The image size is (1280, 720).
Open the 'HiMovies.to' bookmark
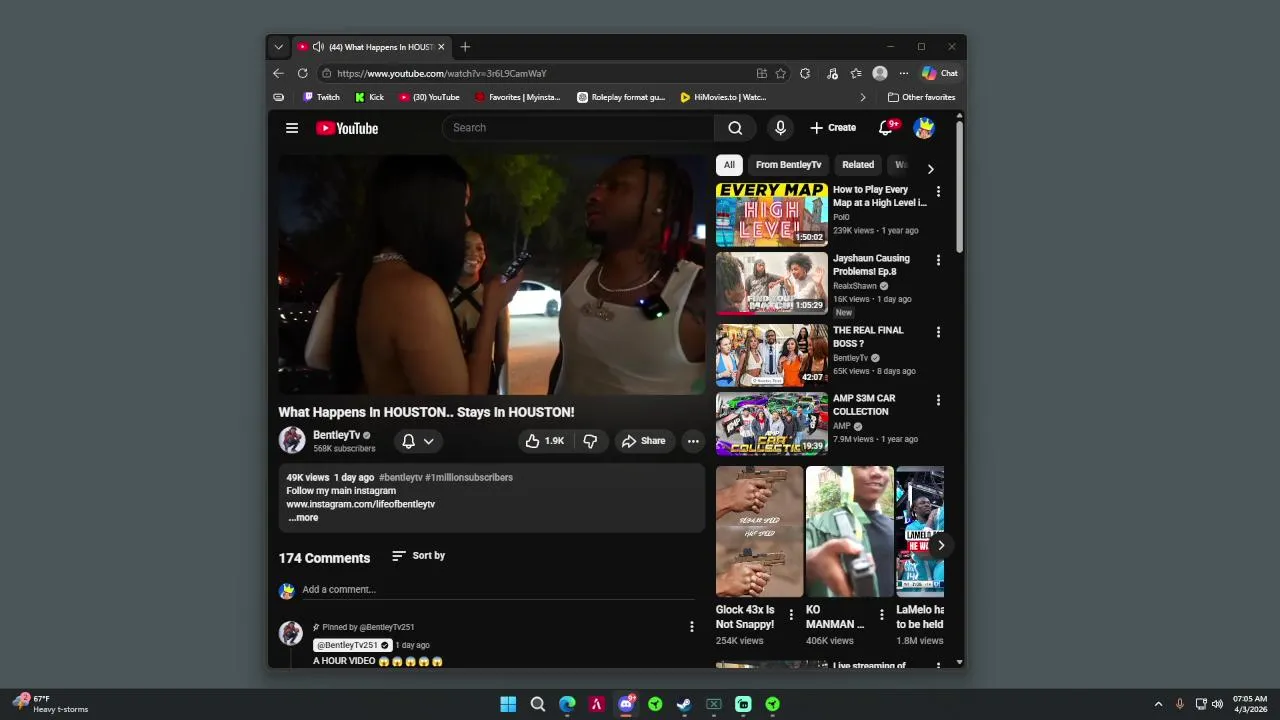click(x=723, y=97)
